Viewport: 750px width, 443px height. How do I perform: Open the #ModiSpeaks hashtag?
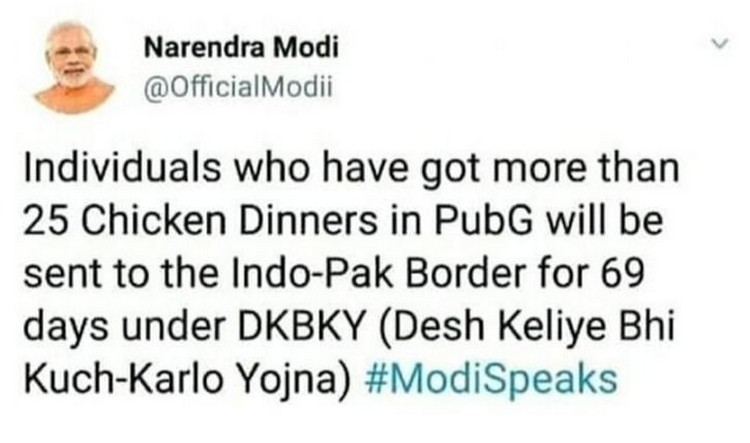tap(491, 378)
